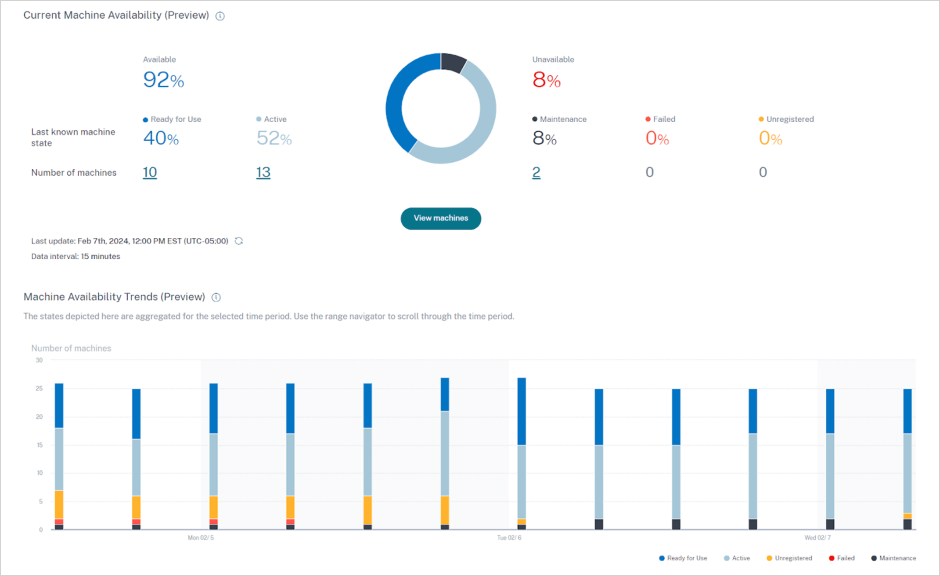940x576 pixels.
Task: Click the tallest bar above Tue 02/6
Action: point(519,450)
